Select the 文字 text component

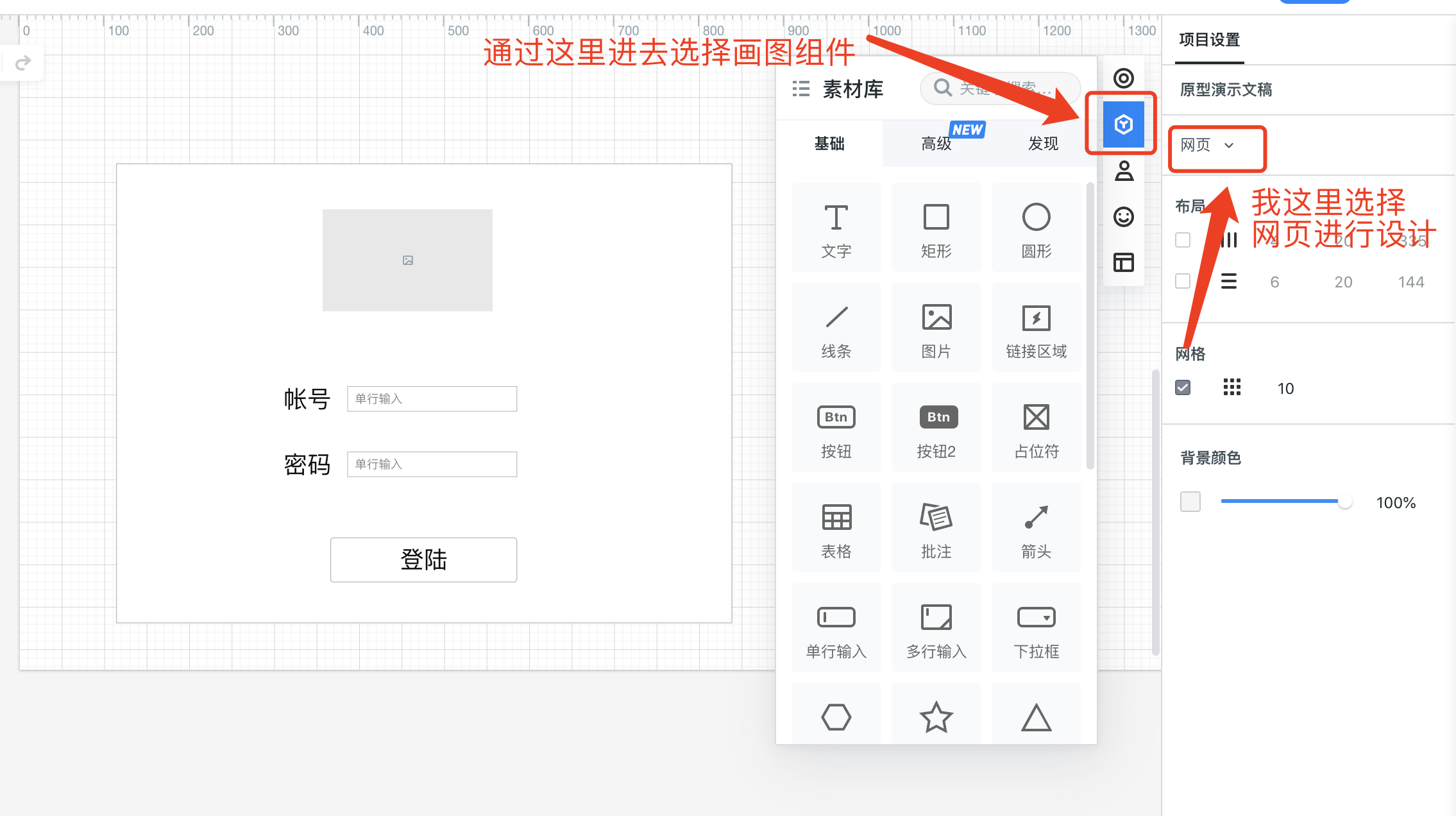click(x=836, y=227)
